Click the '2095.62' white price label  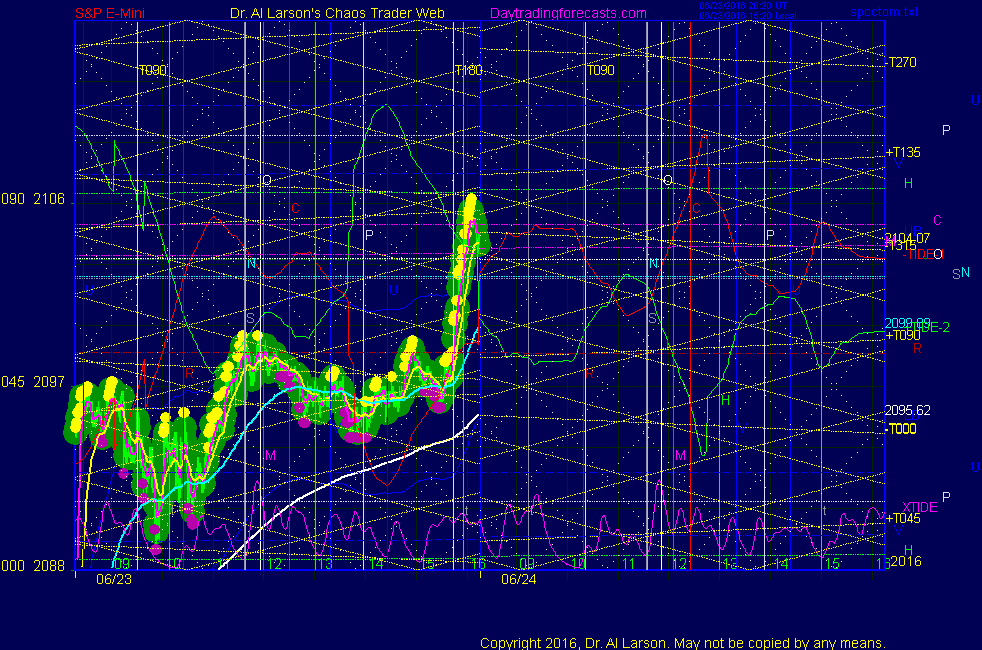click(x=907, y=410)
